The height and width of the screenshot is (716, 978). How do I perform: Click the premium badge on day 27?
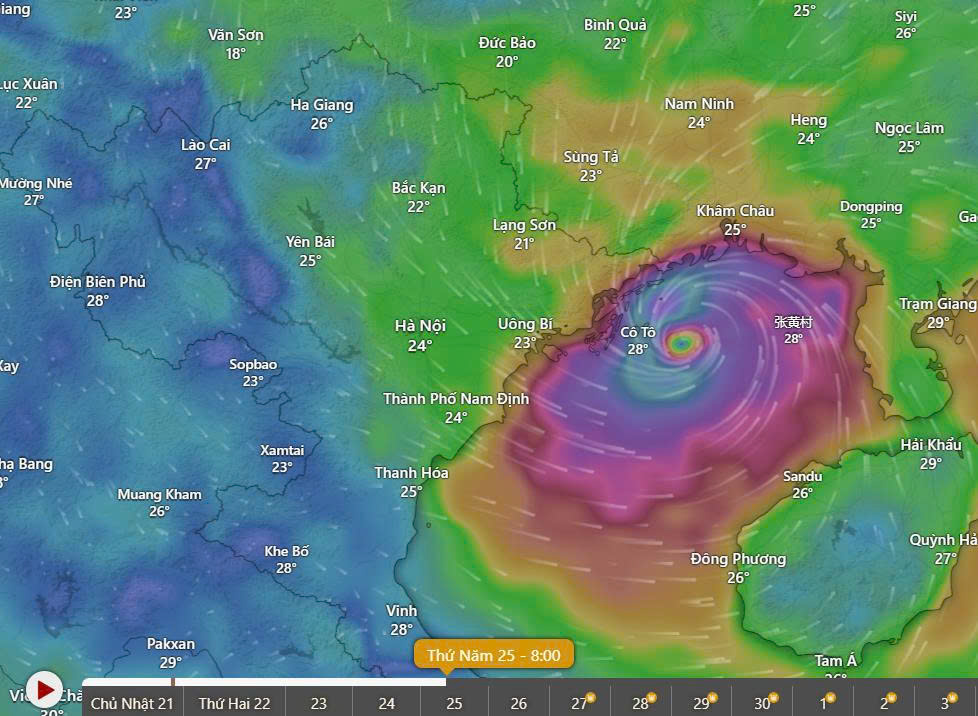pyautogui.click(x=590, y=697)
